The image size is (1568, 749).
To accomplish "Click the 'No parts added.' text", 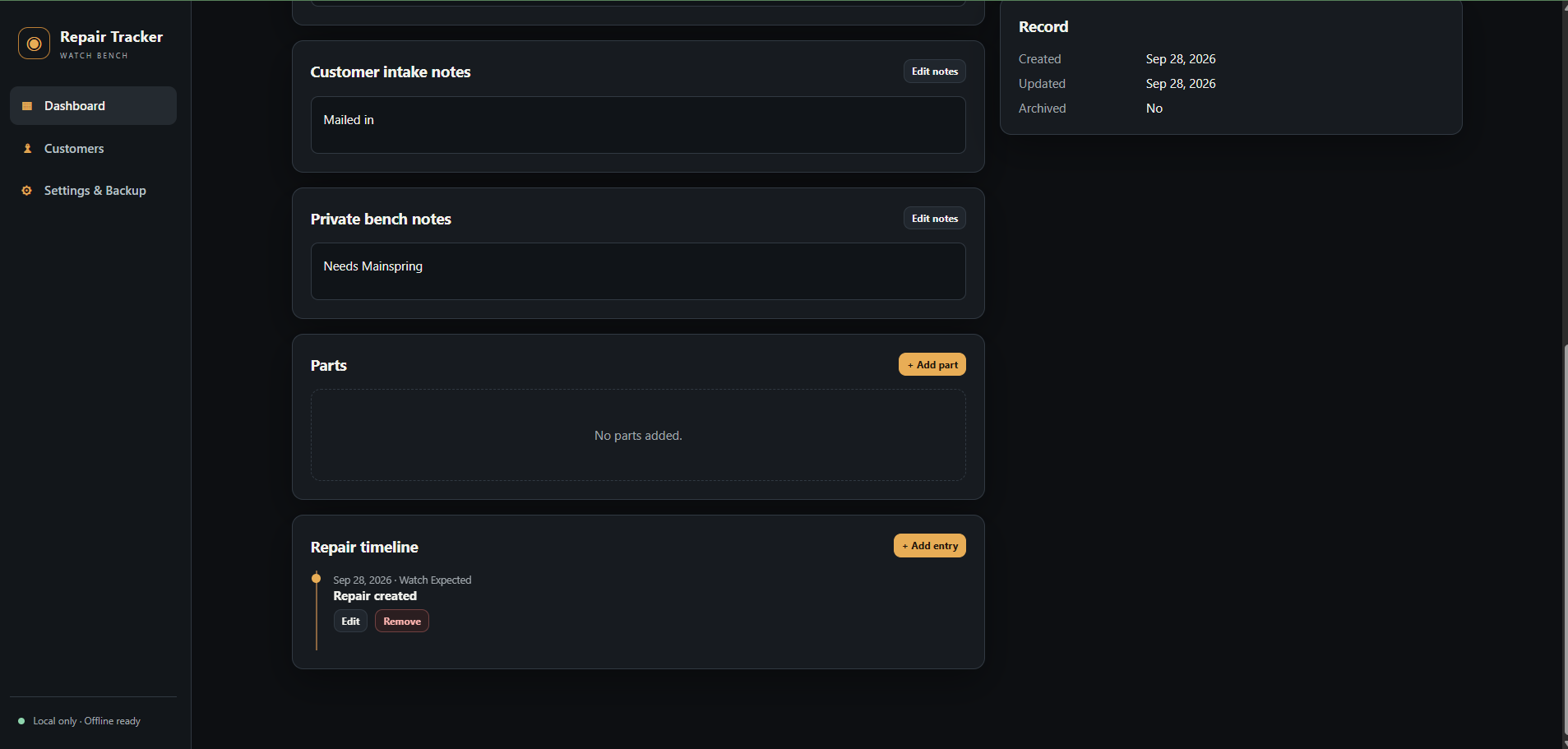I will [x=638, y=436].
